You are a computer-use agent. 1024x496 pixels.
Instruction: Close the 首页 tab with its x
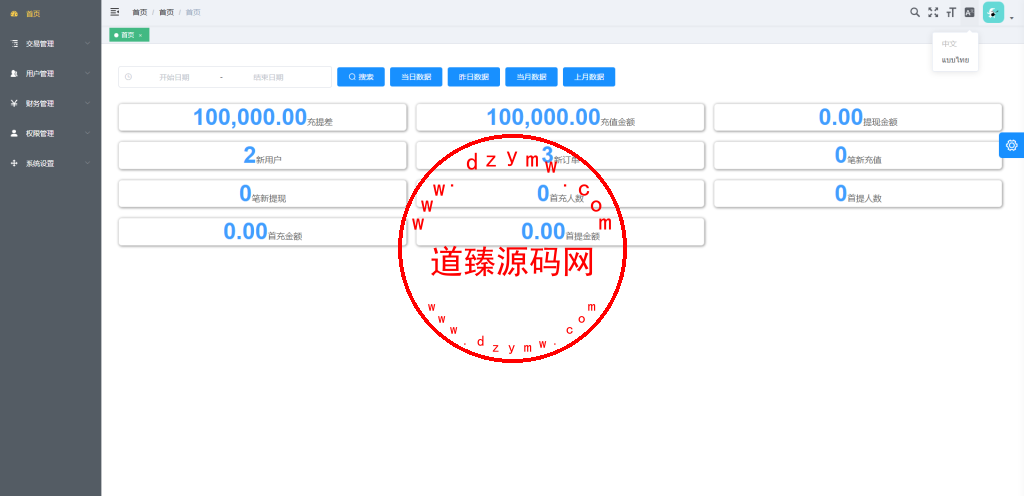[x=140, y=35]
